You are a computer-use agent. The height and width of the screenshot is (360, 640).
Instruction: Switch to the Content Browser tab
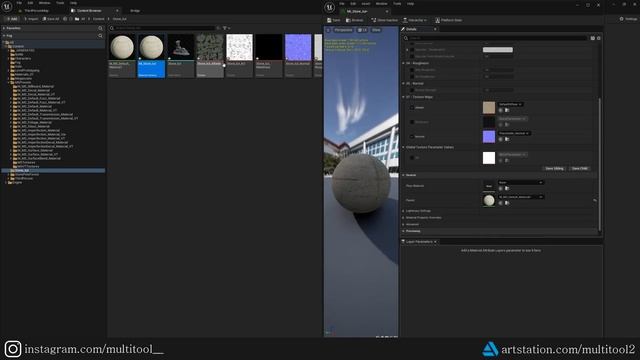(x=89, y=11)
